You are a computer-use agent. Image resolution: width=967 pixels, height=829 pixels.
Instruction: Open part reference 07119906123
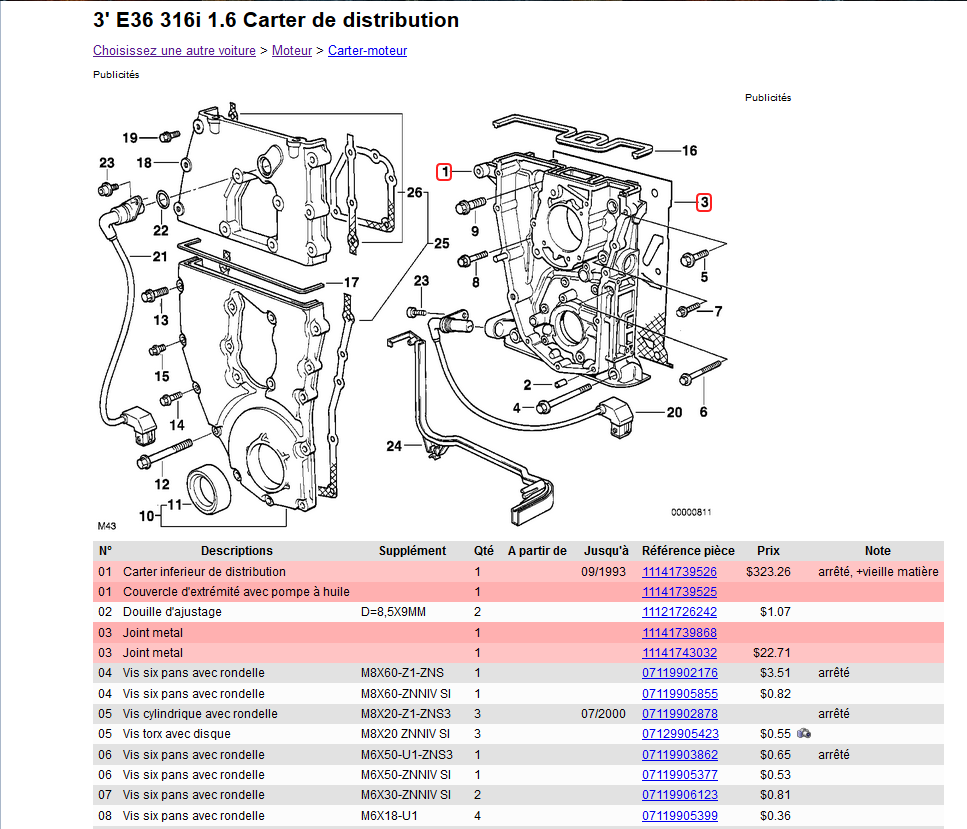click(x=680, y=795)
